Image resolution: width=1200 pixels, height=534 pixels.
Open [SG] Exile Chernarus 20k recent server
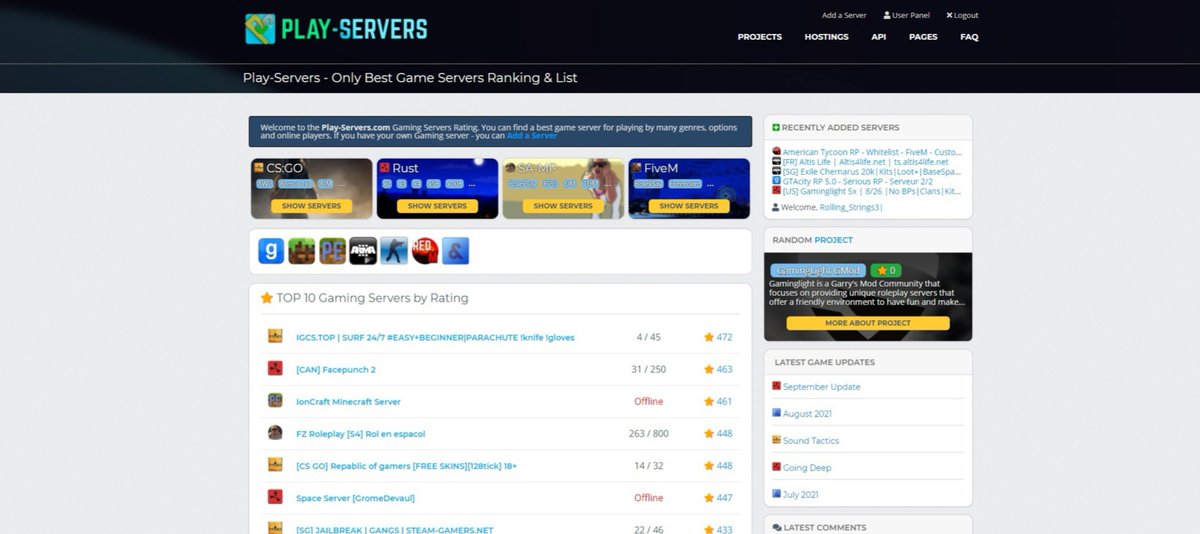click(872, 171)
